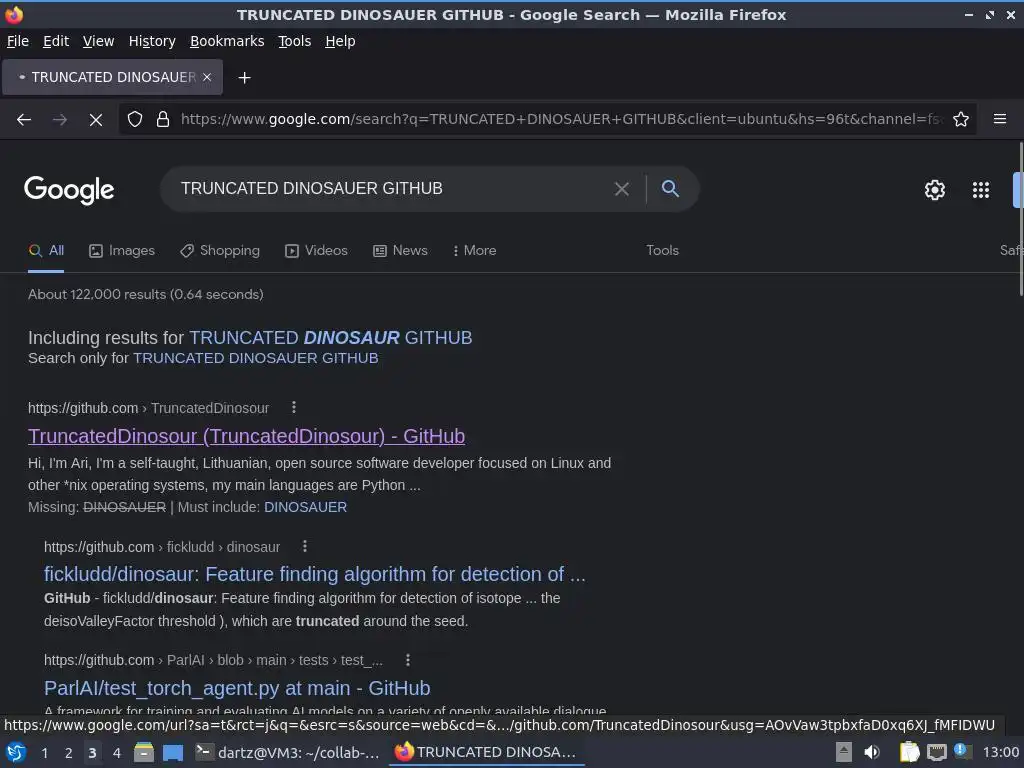
Task: Open Firefox hamburger application menu
Action: 999,119
